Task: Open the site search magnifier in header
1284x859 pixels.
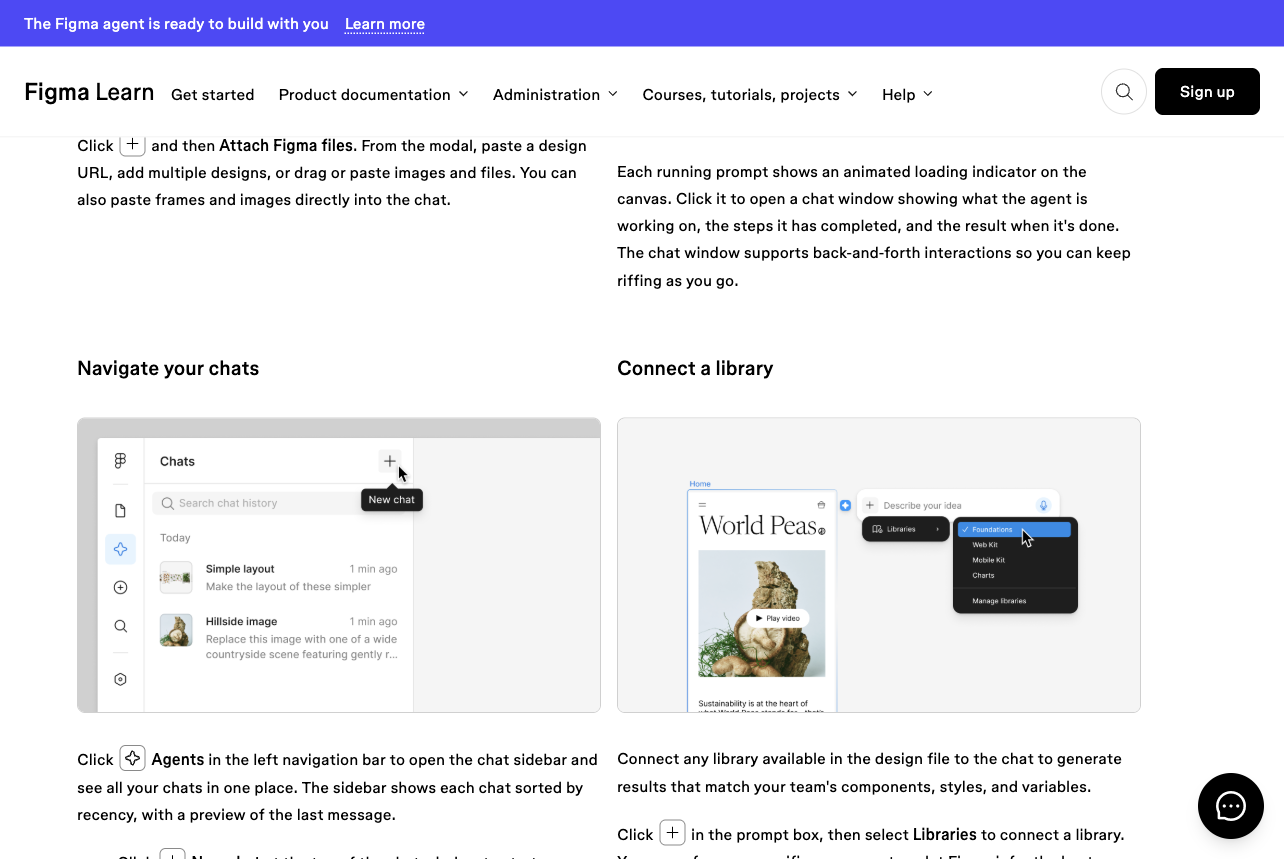Action: [1124, 92]
